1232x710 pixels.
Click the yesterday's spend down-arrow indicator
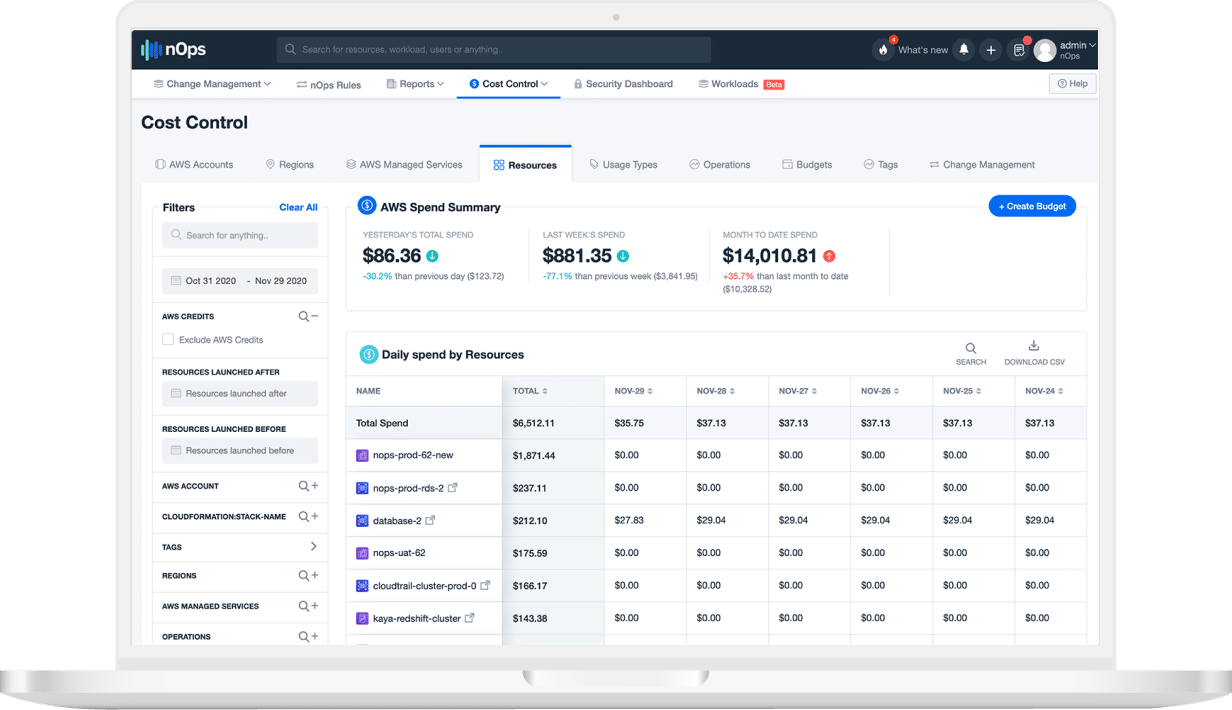pos(432,256)
